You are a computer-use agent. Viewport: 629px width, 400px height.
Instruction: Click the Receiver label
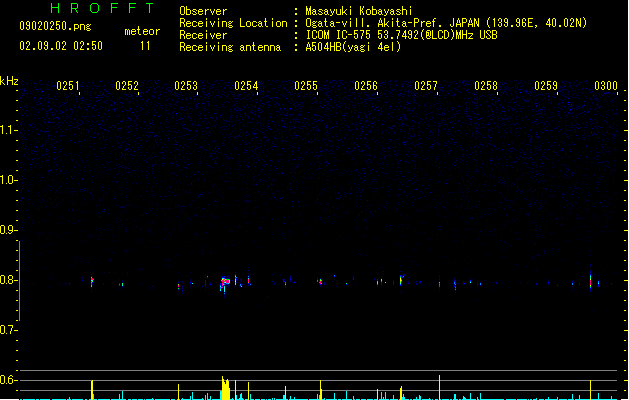pos(203,35)
